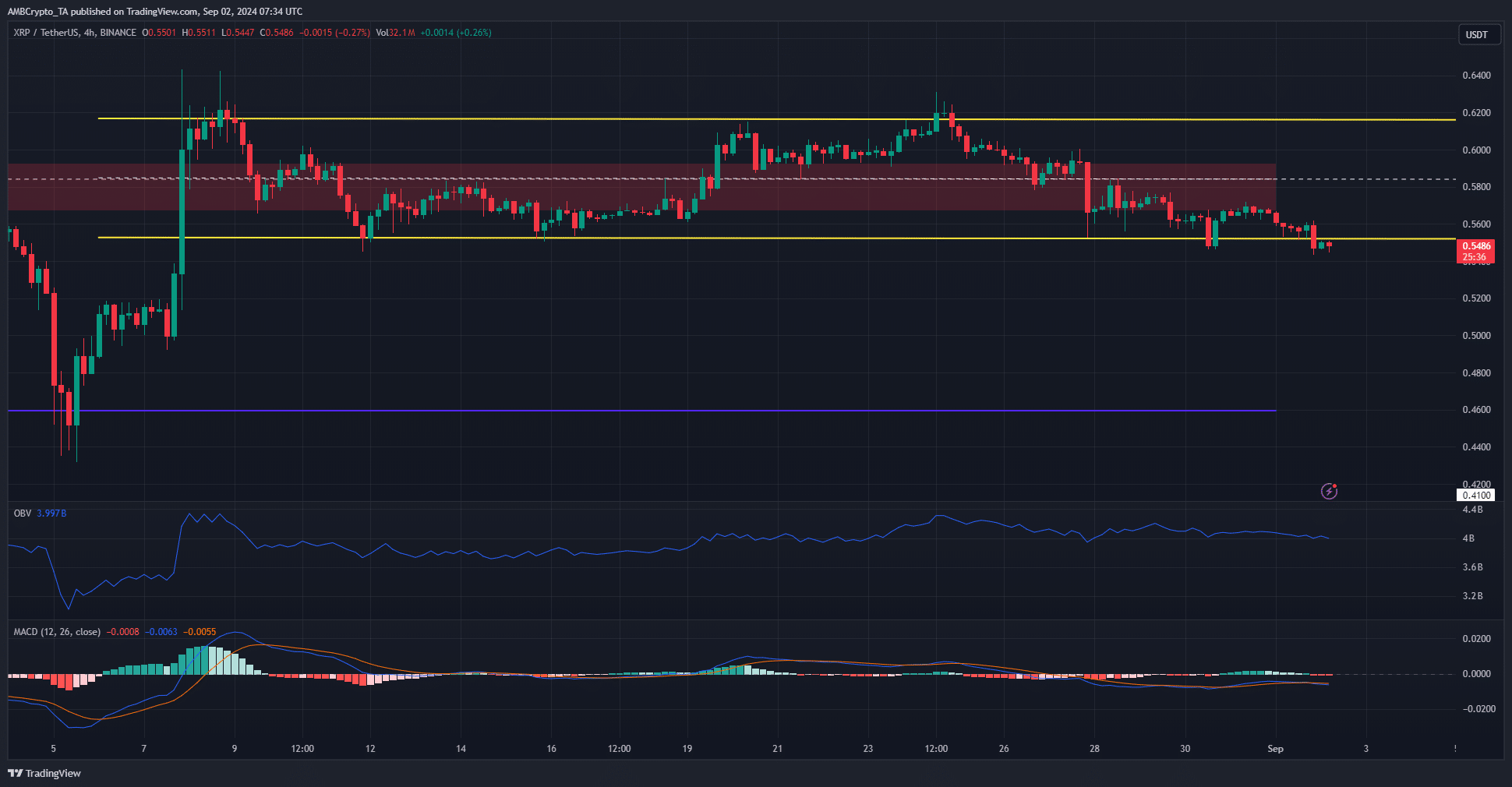Click the close value C0.5486

click(277, 33)
